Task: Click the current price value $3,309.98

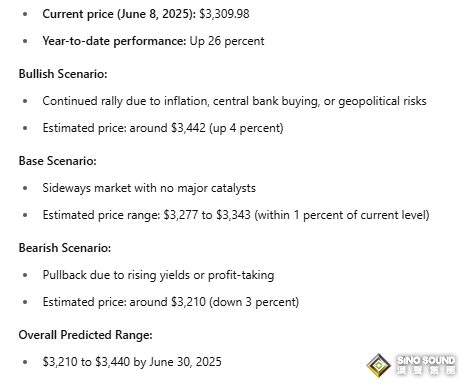Action: pos(224,14)
